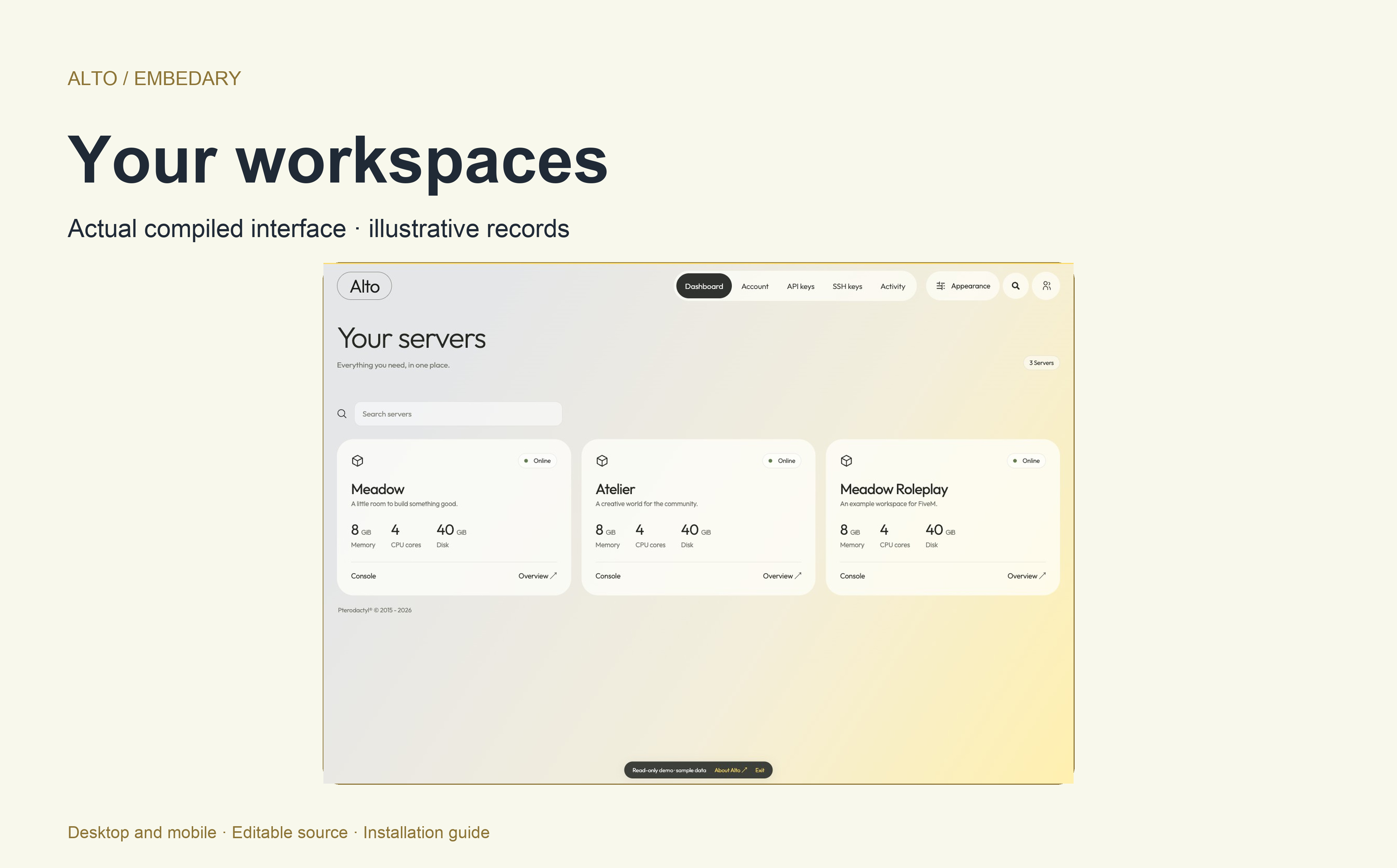Image resolution: width=1397 pixels, height=868 pixels.
Task: Follow the About Alto link
Action: [x=731, y=771]
